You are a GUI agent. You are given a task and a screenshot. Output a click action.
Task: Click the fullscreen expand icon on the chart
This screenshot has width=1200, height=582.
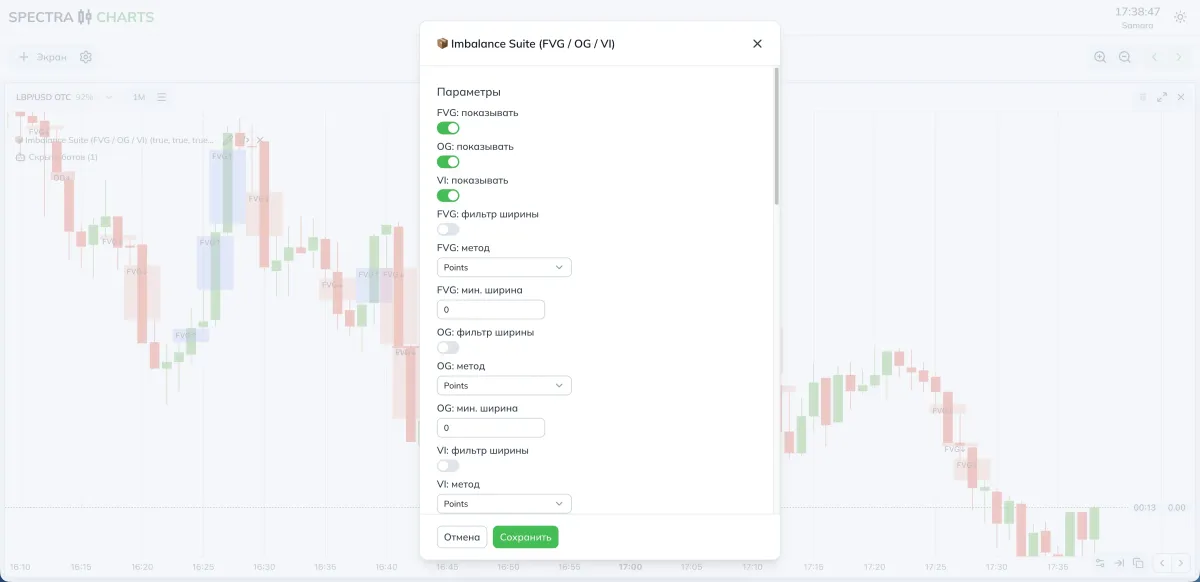1162,97
